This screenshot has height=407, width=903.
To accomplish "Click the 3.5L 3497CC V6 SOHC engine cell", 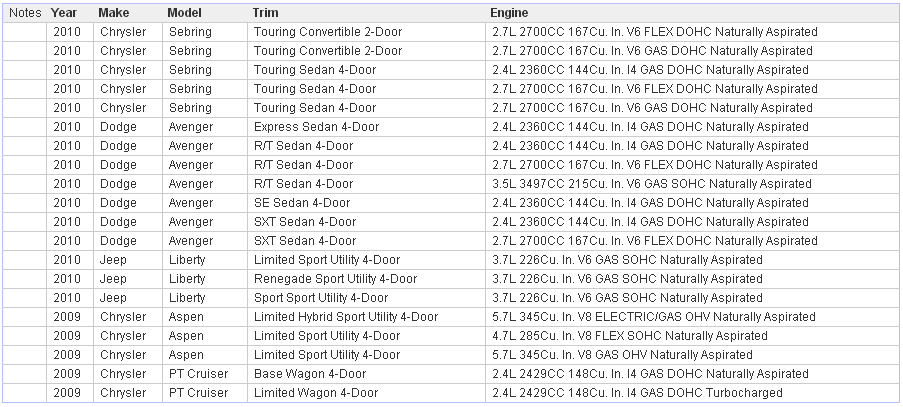I will point(651,184).
